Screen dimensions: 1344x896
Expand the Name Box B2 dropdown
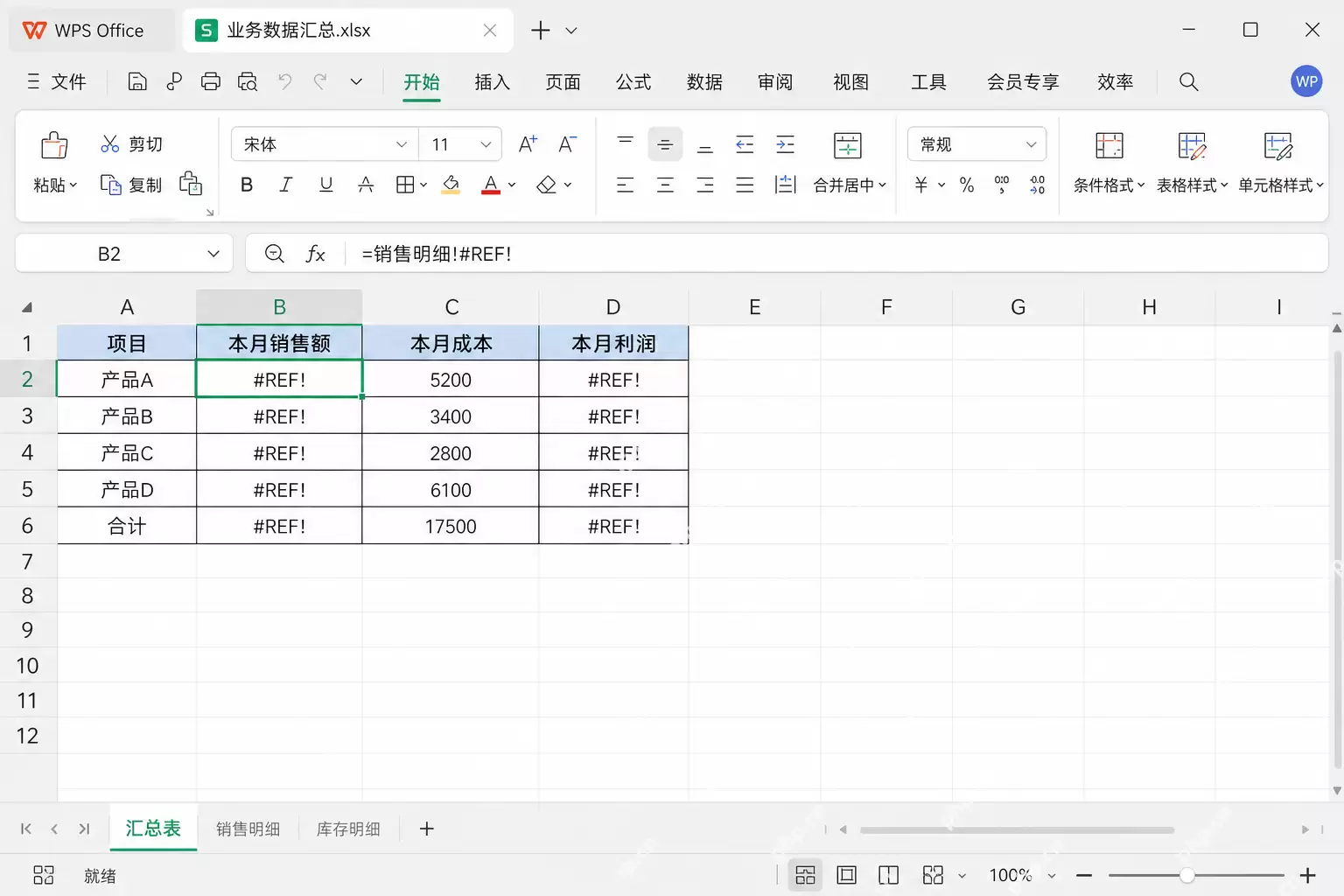(x=213, y=254)
